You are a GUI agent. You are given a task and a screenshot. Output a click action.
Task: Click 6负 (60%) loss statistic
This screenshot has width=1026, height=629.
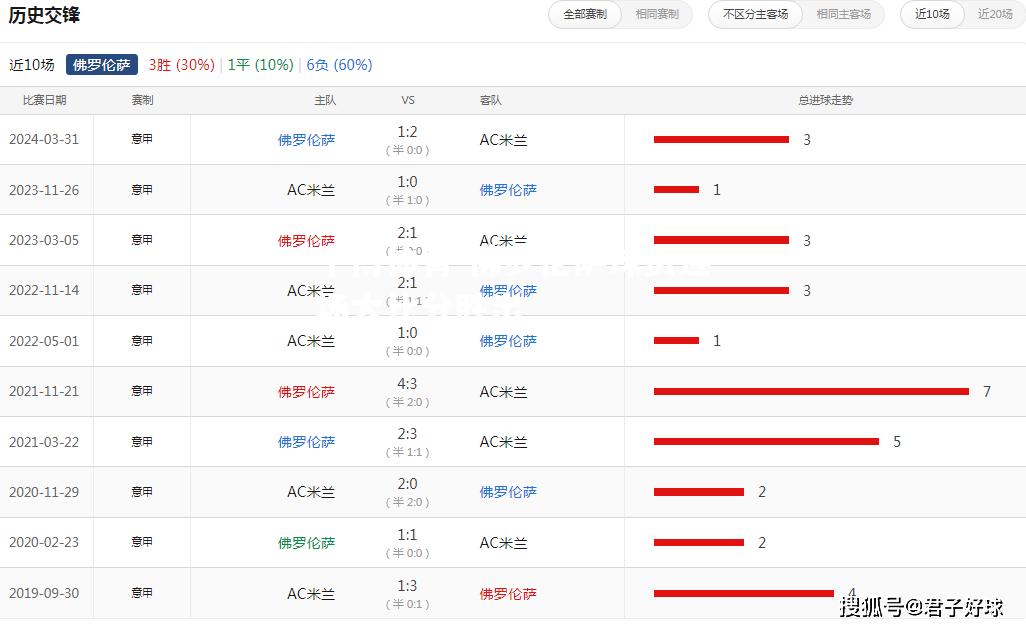pos(339,65)
